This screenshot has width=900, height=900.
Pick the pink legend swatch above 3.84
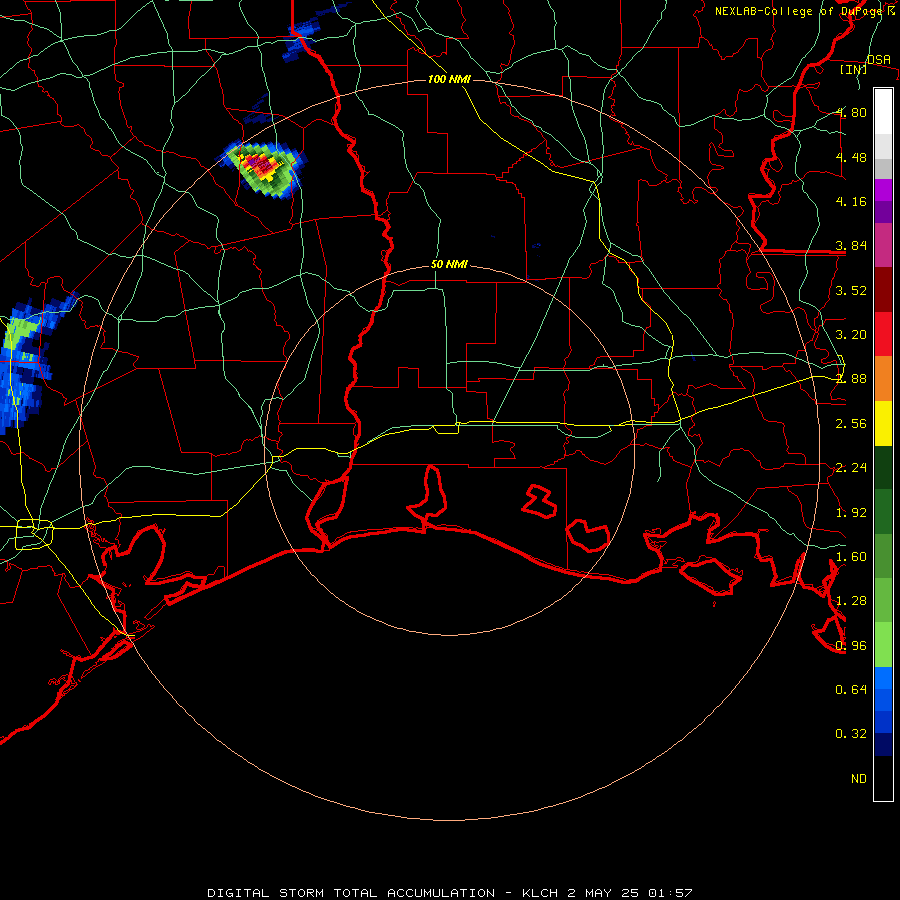click(883, 245)
